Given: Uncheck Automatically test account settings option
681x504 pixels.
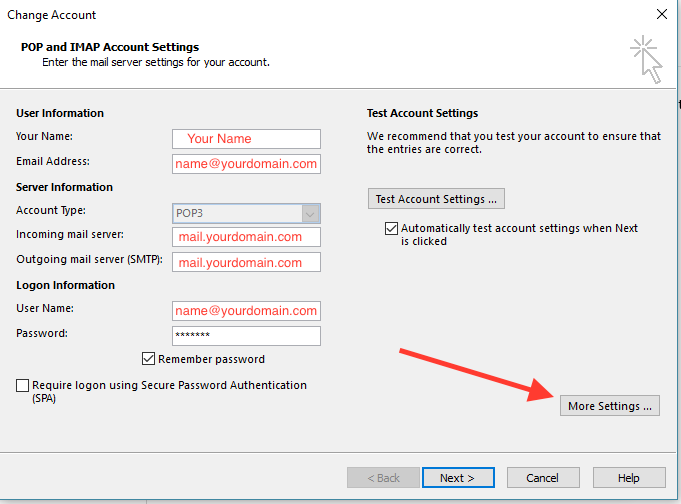Looking at the screenshot, I should tap(392, 229).
